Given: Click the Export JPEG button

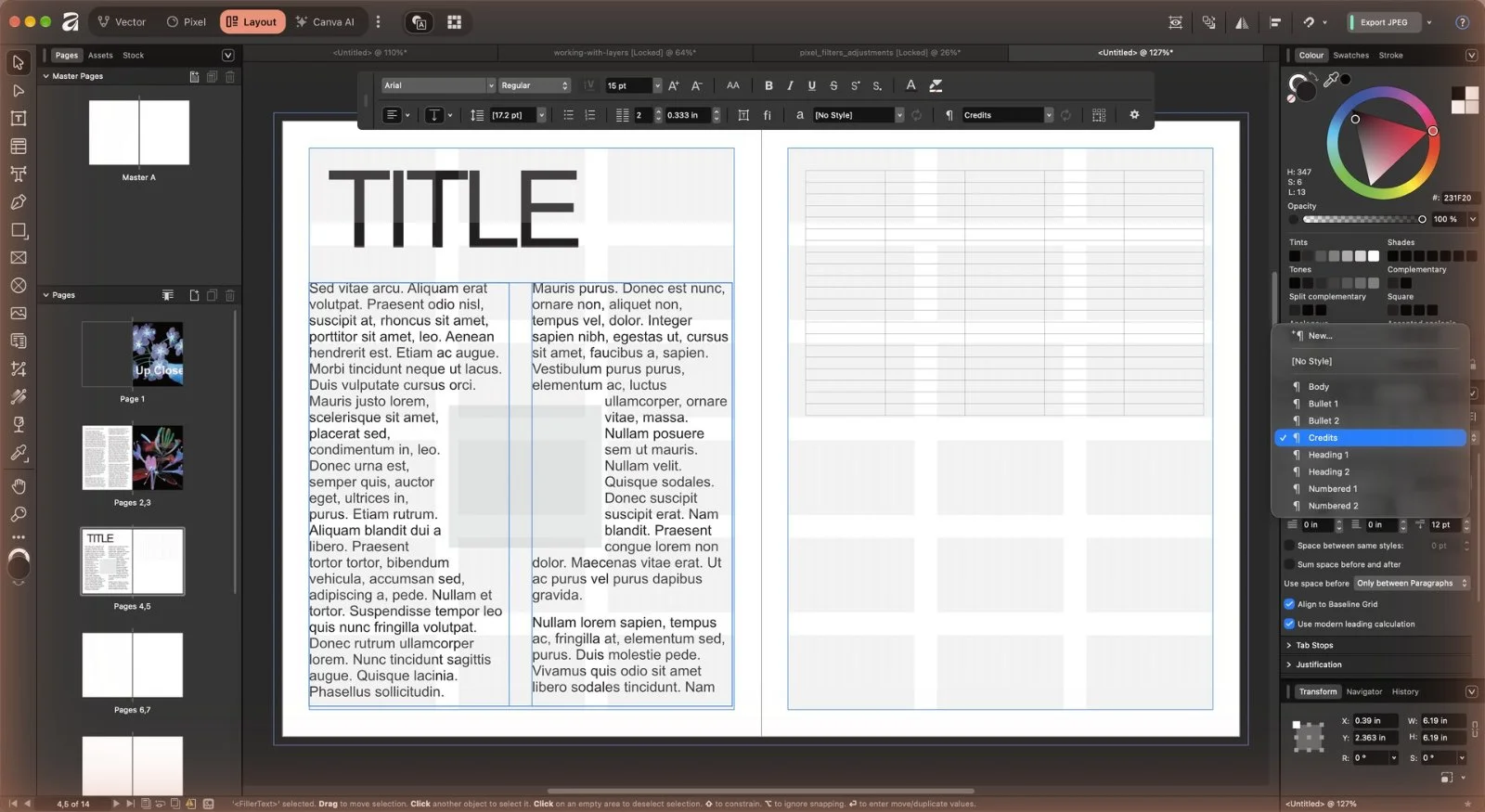Looking at the screenshot, I should pos(1384,22).
